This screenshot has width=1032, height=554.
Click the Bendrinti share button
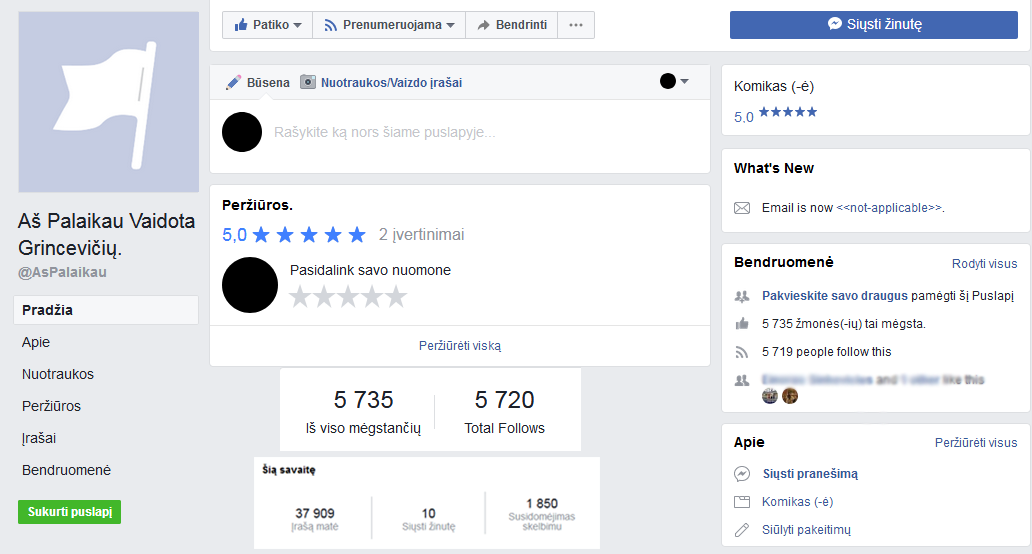pos(511,25)
